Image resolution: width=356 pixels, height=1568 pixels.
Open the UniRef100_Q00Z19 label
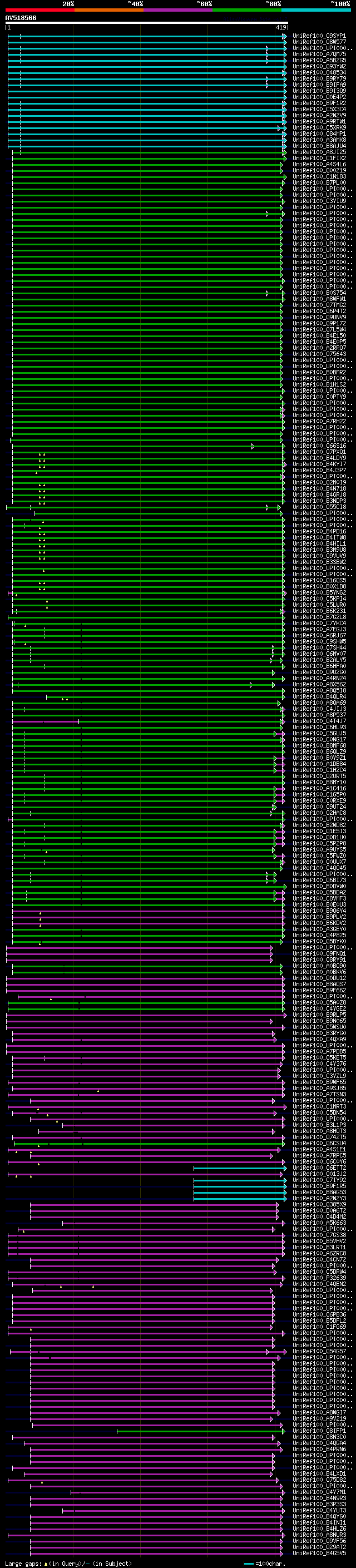pyautogui.click(x=319, y=170)
